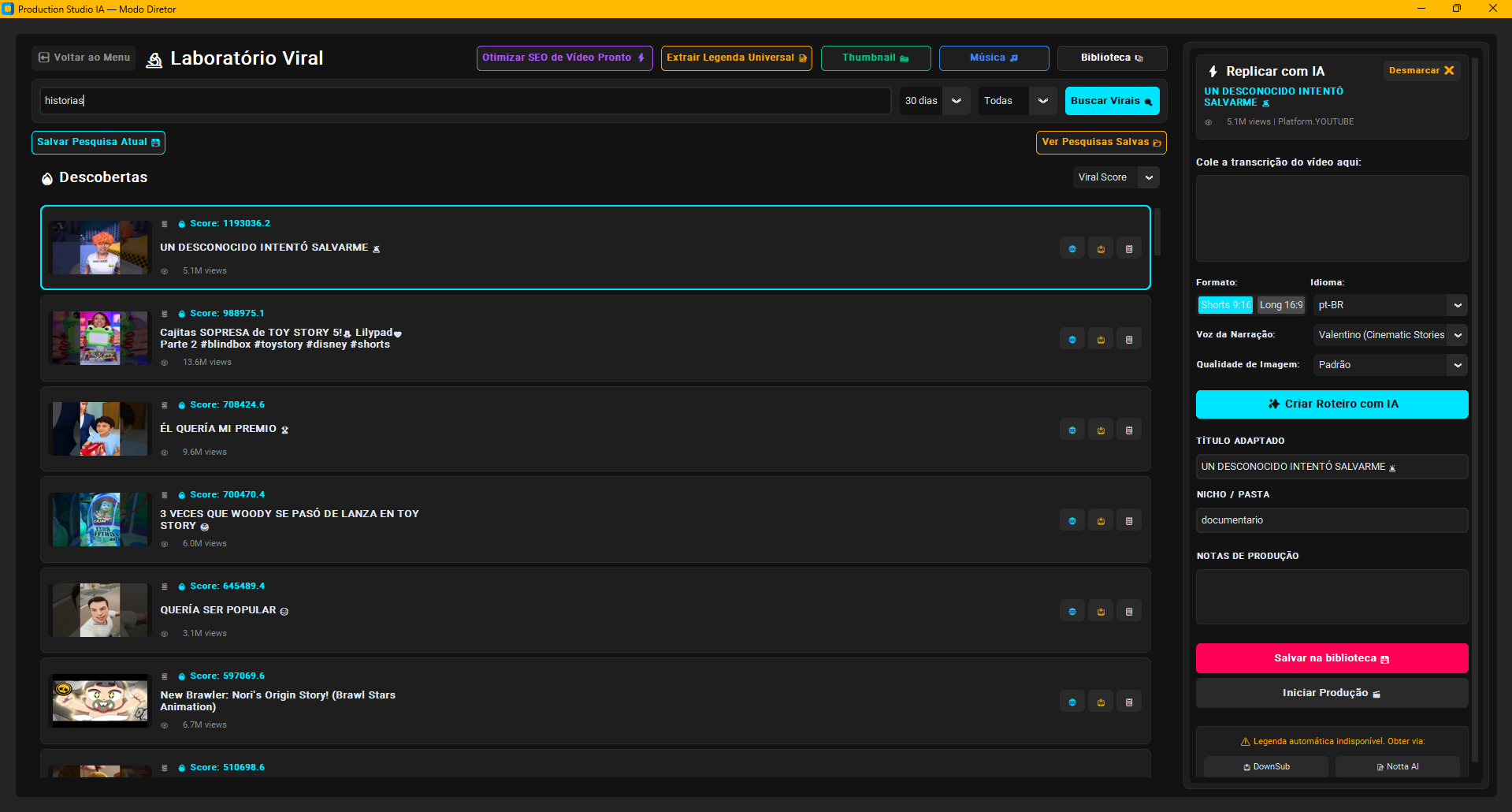1512x812 pixels.
Task: Open the Thumbnail section
Action: pyautogui.click(x=875, y=58)
